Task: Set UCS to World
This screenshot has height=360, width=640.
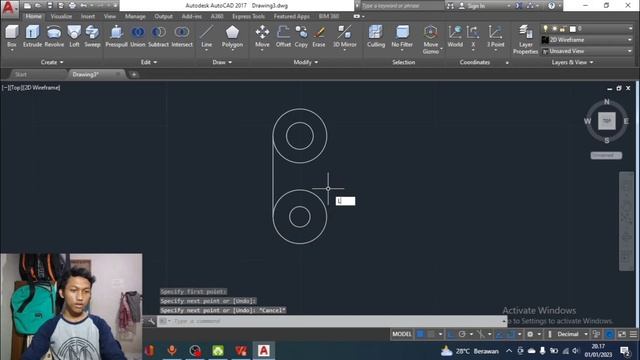Action: tap(455, 36)
